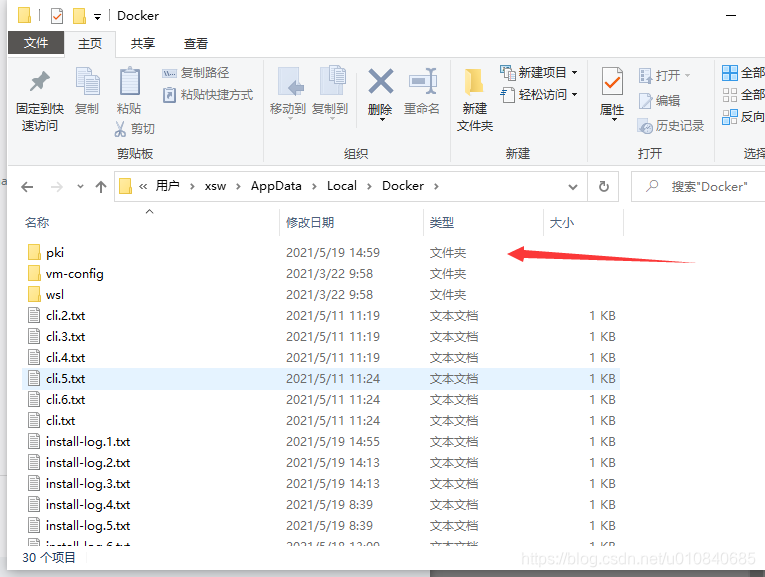Click the Properties checkmark icon in the title bar

[57, 16]
